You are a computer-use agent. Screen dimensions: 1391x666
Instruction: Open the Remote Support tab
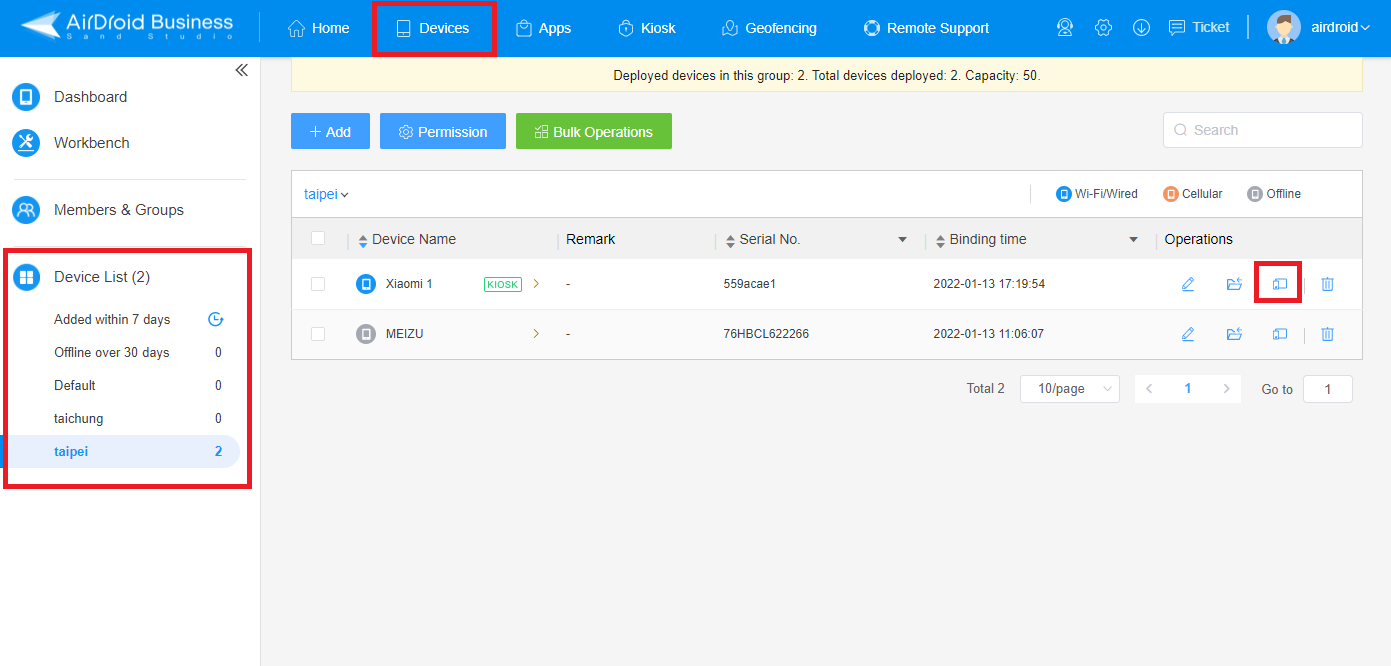click(926, 28)
